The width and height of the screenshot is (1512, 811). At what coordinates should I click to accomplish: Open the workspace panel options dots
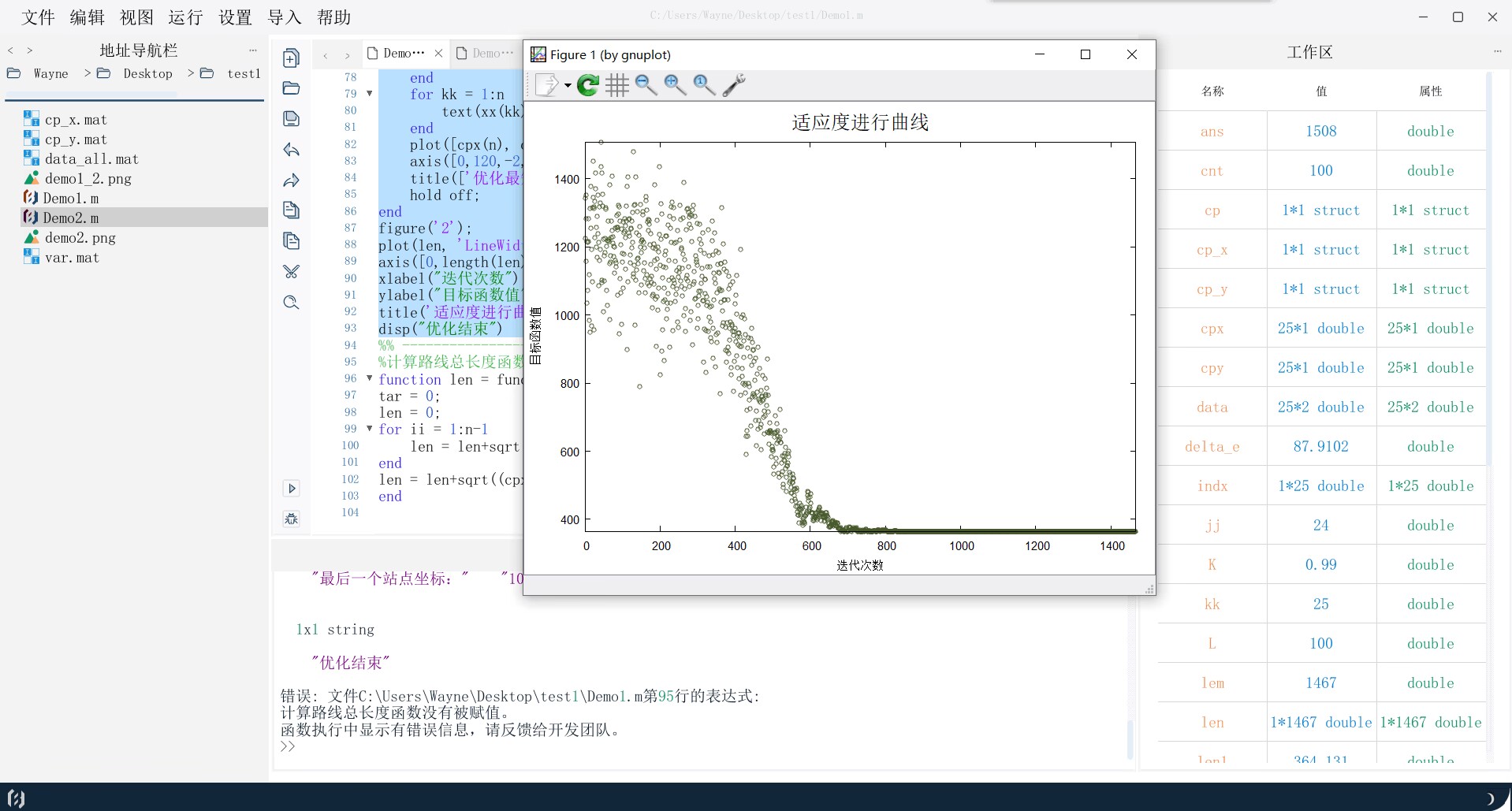click(1497, 51)
